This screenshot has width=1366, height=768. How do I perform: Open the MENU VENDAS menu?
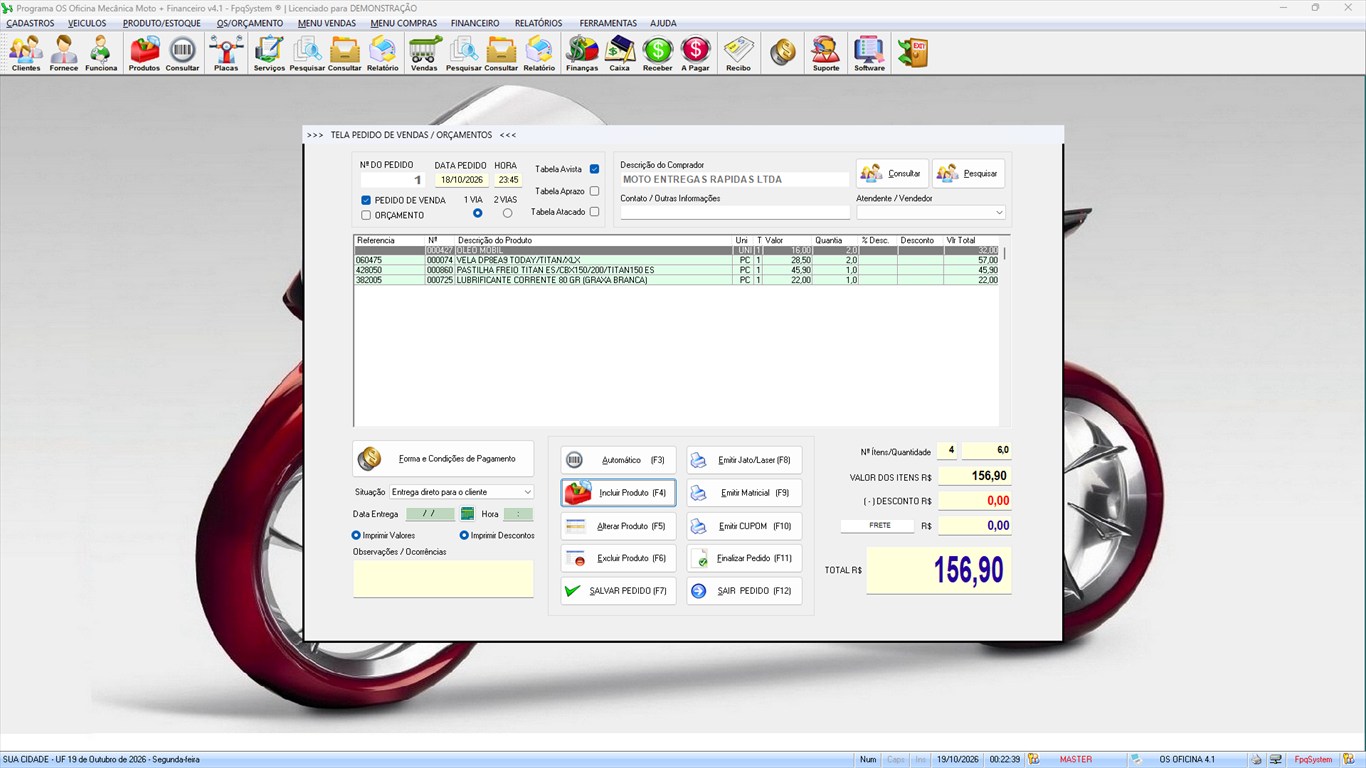pos(327,23)
